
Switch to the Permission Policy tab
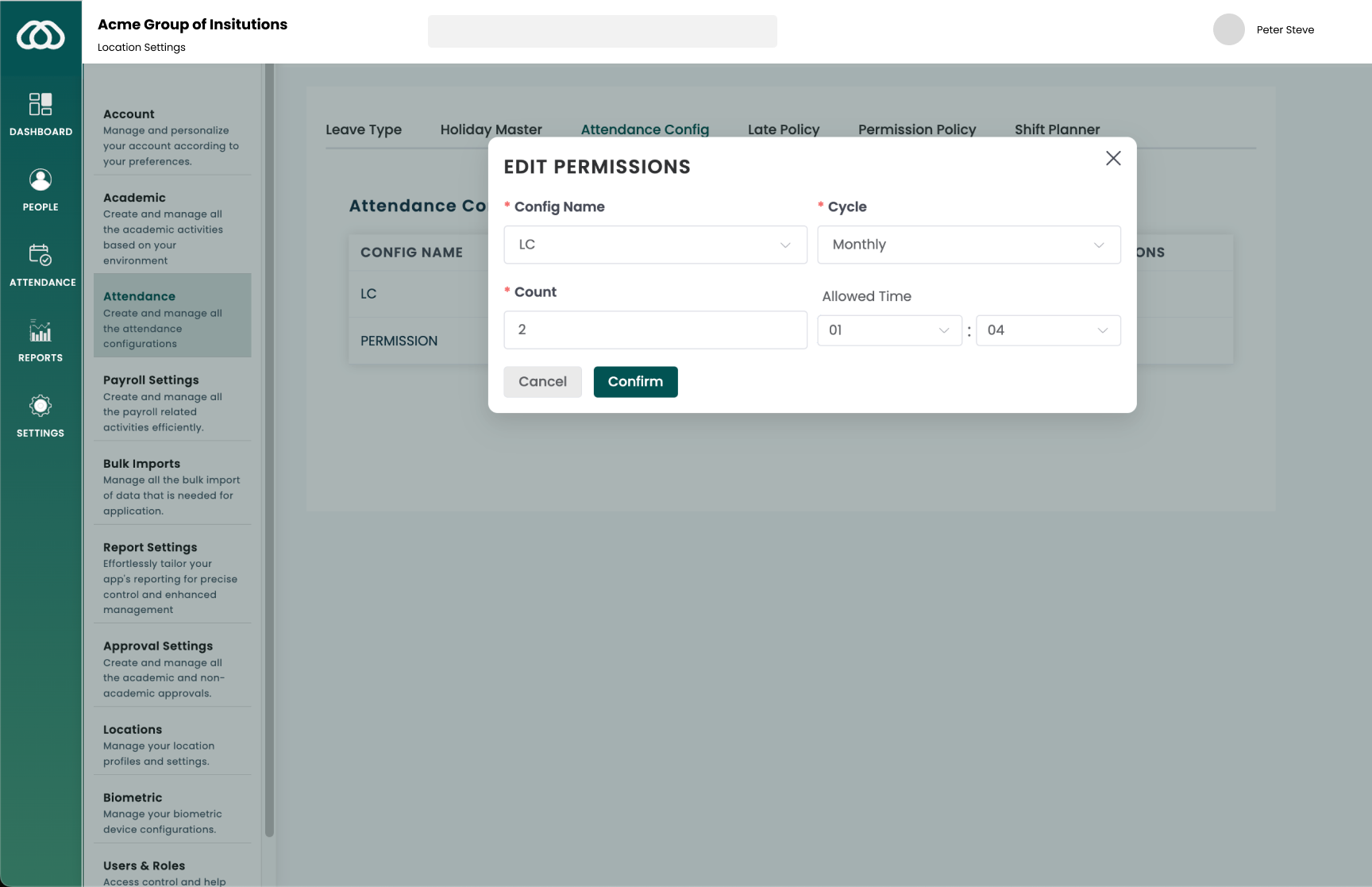click(916, 129)
